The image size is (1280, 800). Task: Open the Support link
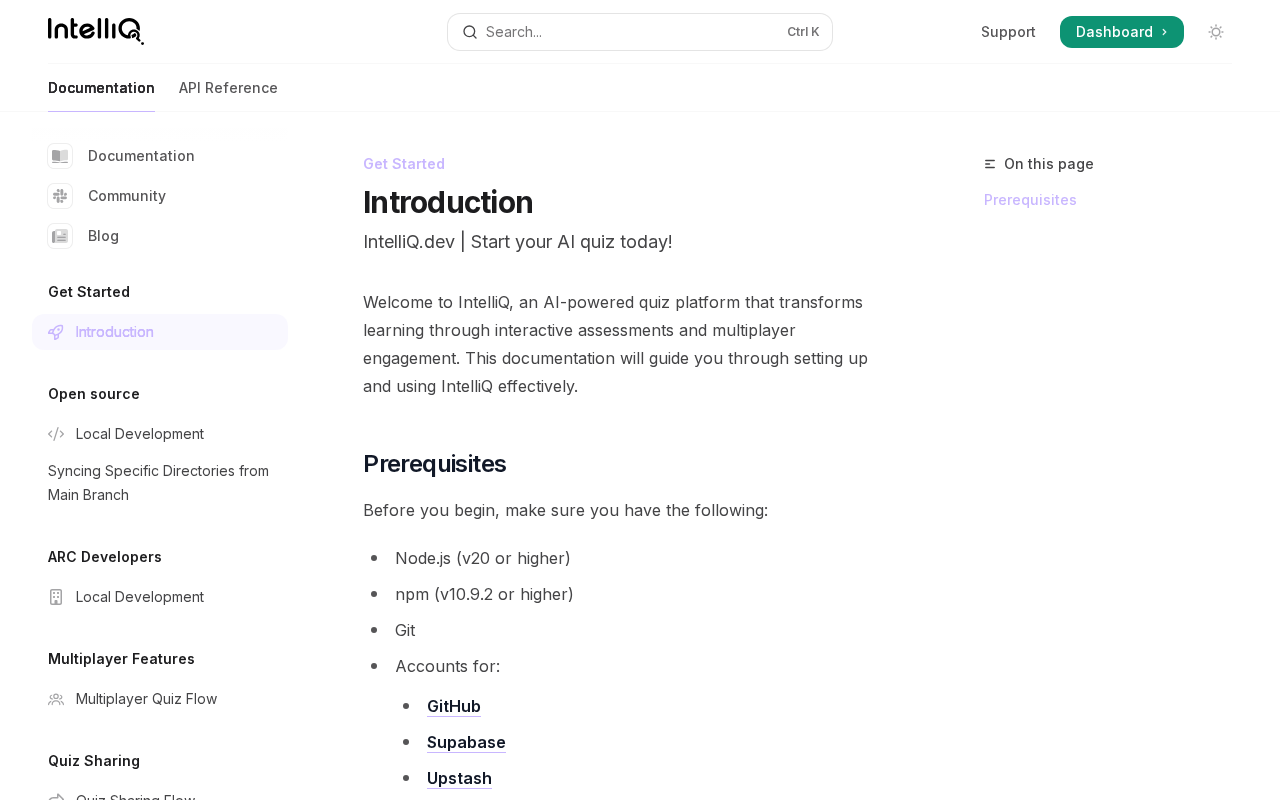pos(1008,32)
